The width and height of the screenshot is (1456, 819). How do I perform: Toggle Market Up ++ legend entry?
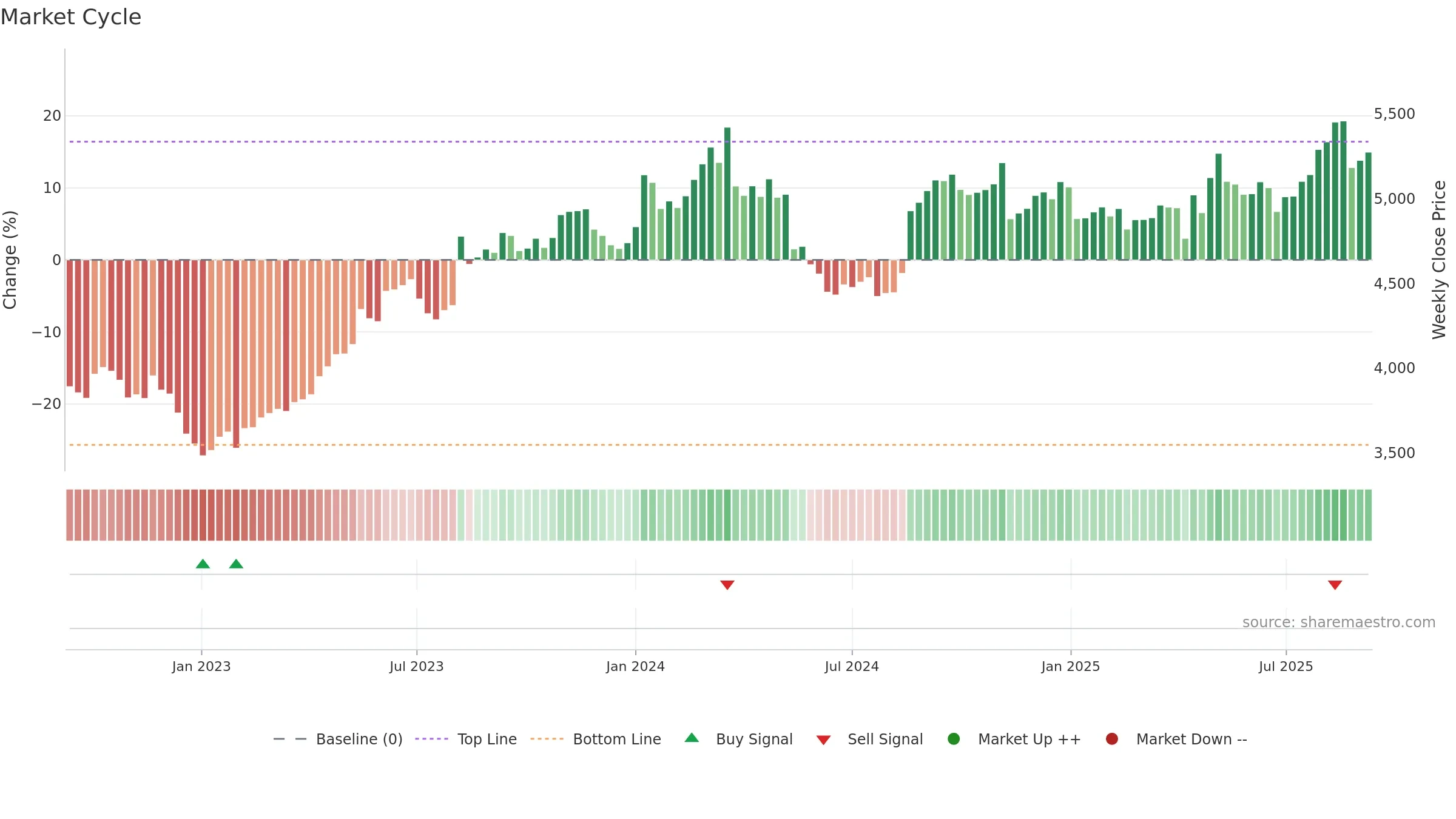[x=1014, y=739]
